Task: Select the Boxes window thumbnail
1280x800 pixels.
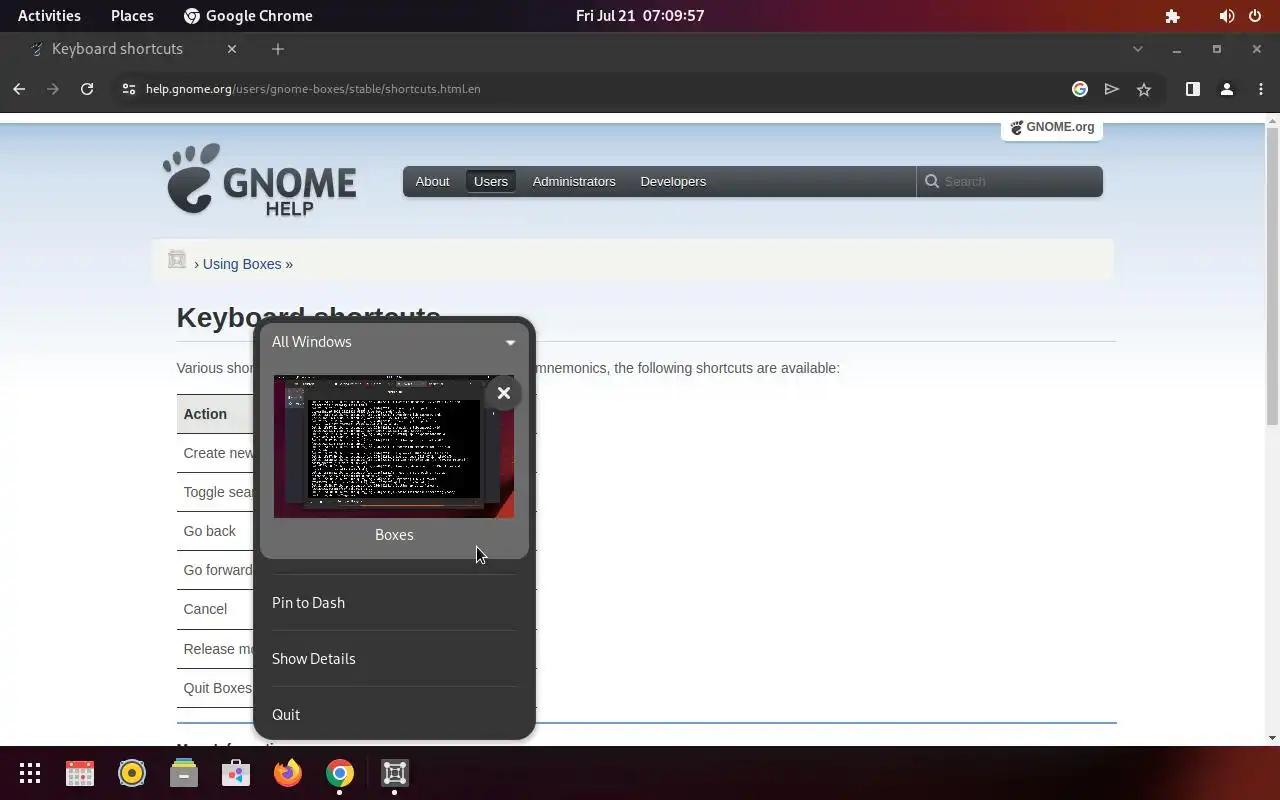Action: [x=394, y=447]
